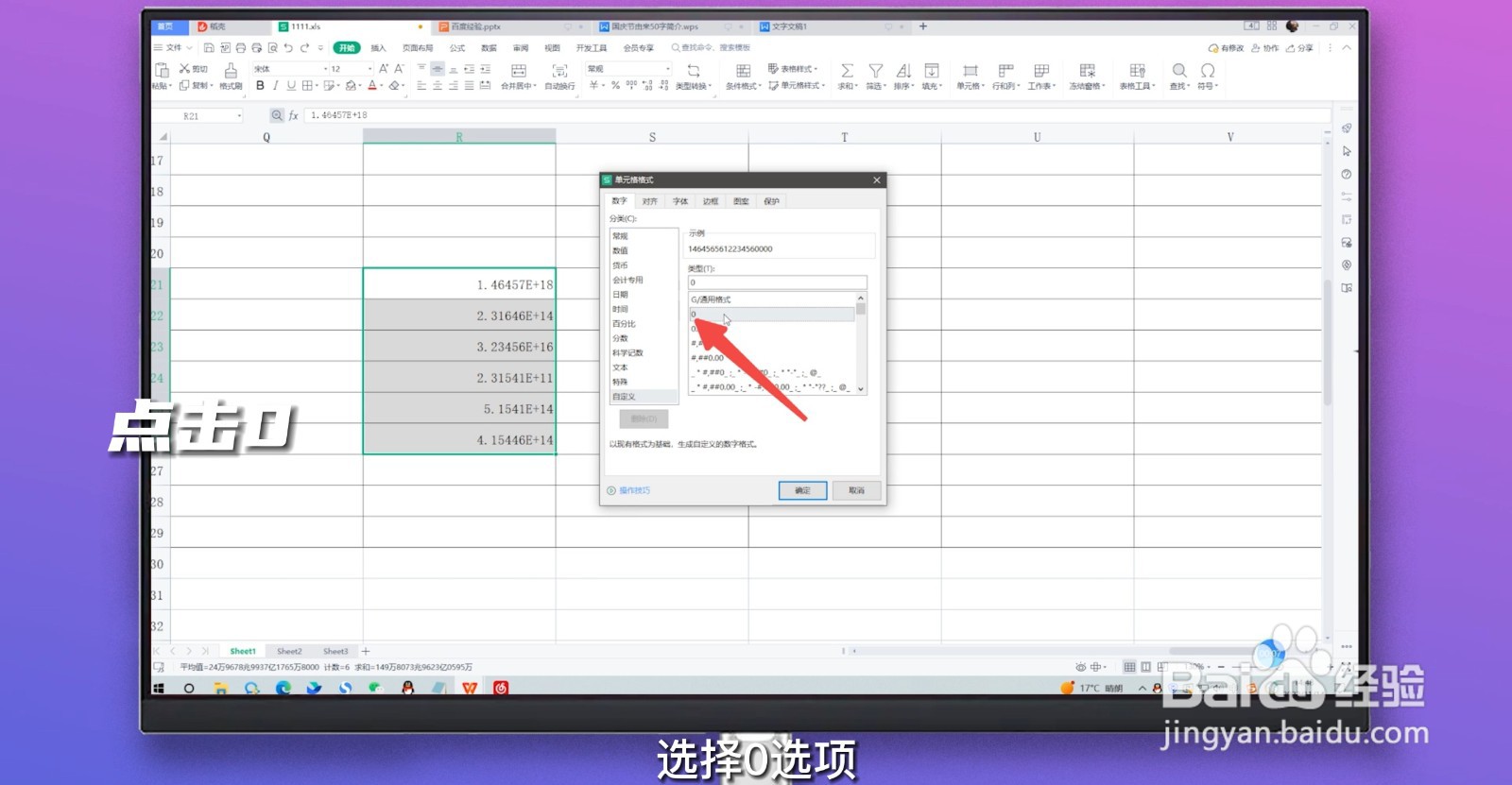This screenshot has height=785, width=1512.
Task: Open the Page Layout ribbon tab
Action: [418, 47]
